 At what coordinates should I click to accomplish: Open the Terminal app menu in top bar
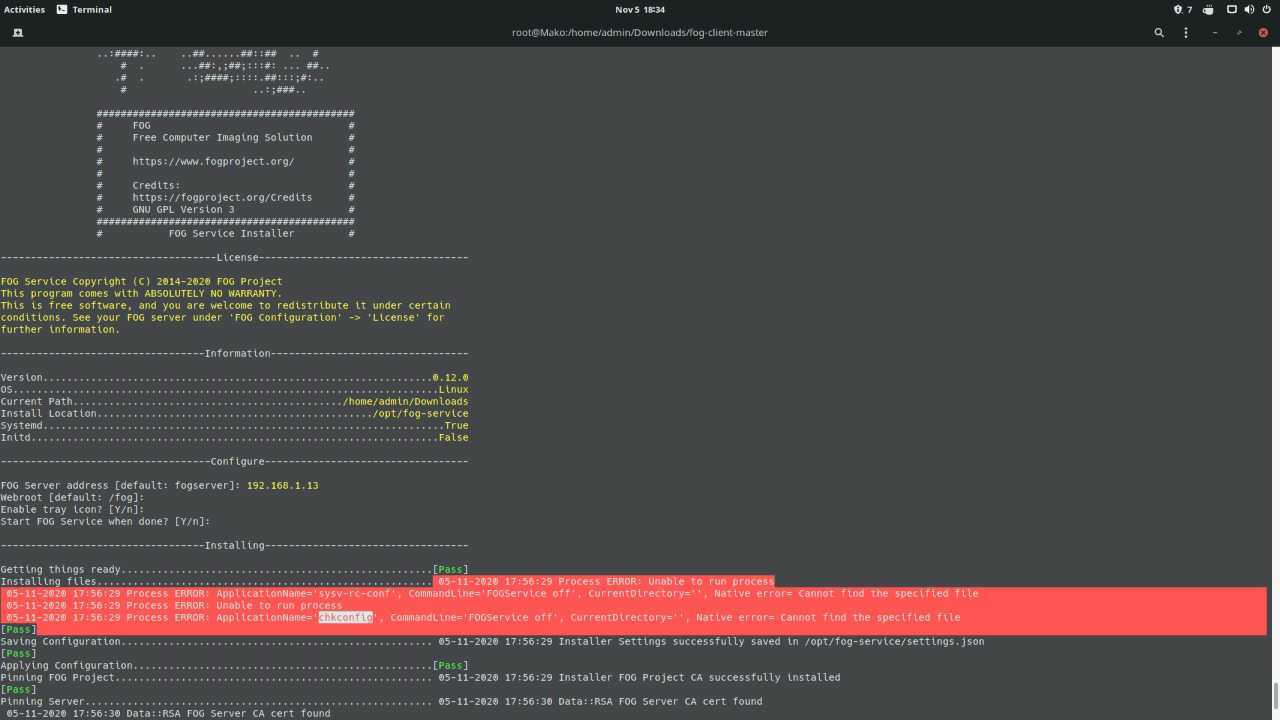tap(84, 9)
